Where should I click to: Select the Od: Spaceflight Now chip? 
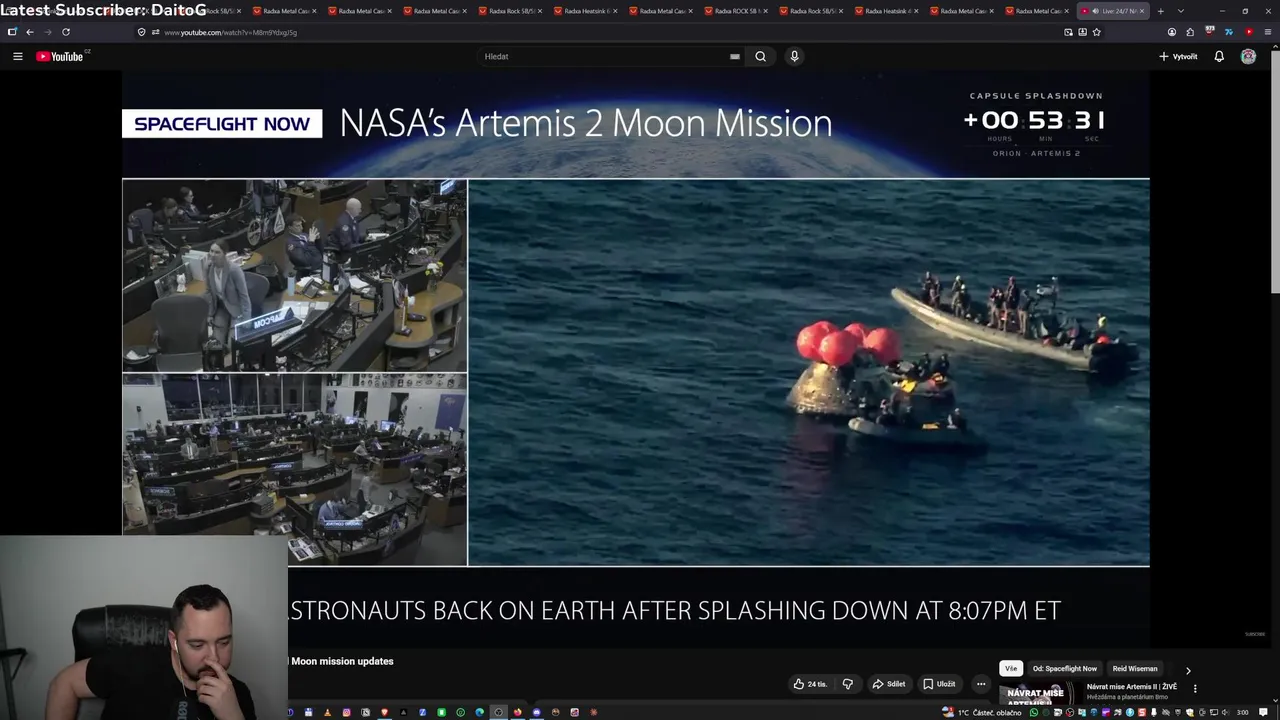point(1065,668)
